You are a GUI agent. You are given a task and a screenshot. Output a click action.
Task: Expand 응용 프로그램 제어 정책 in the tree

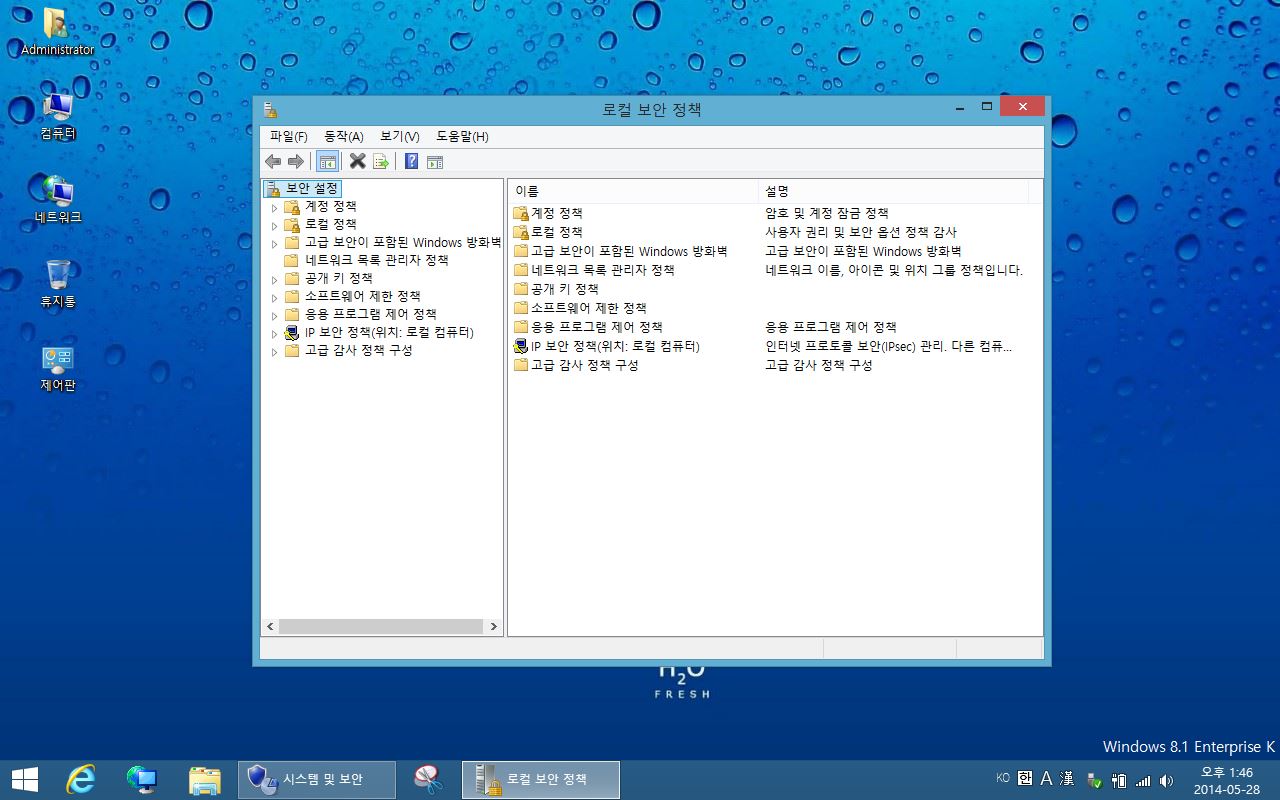[x=274, y=316]
